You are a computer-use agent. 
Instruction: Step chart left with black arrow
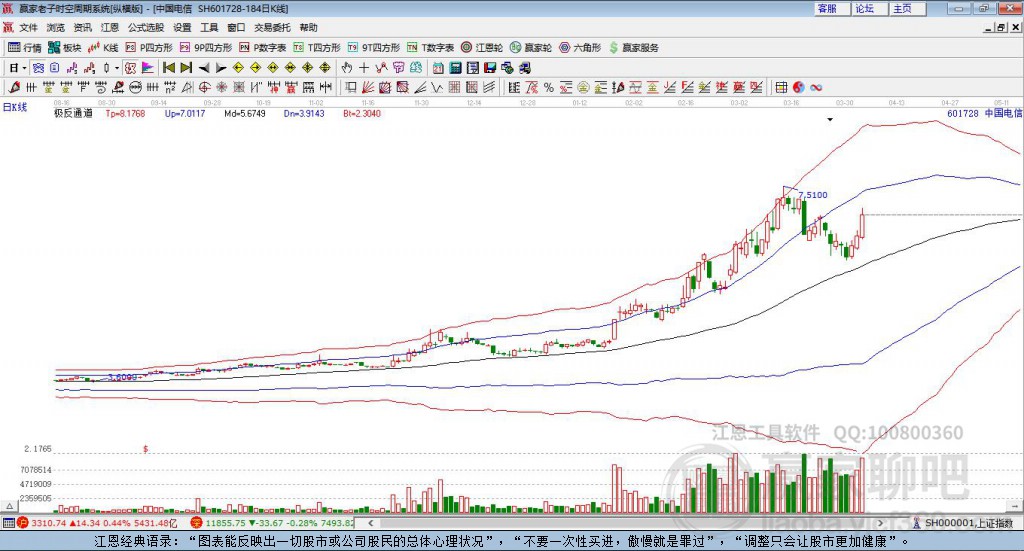click(x=204, y=68)
